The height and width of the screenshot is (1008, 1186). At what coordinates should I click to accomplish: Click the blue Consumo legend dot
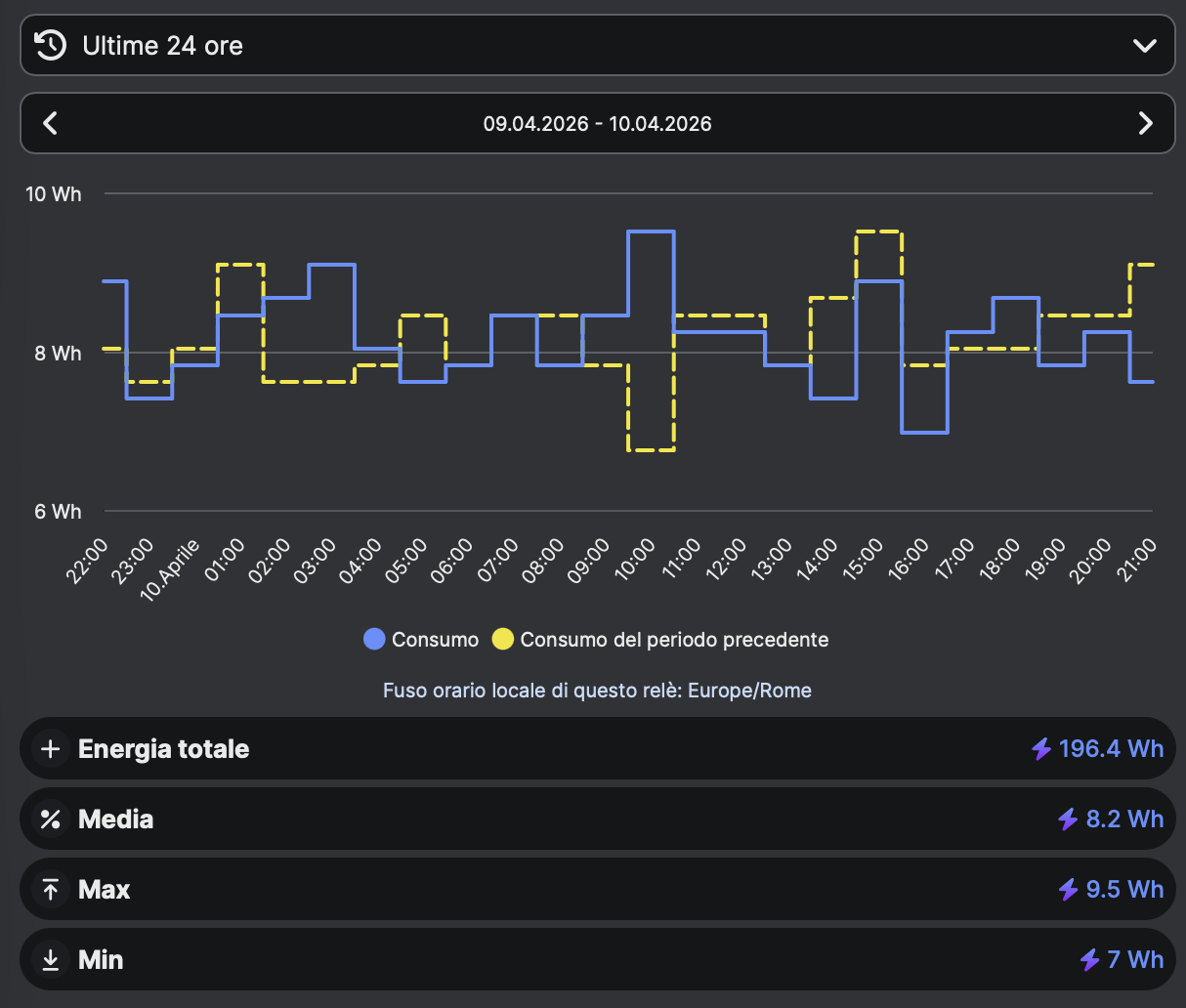pyautogui.click(x=374, y=640)
